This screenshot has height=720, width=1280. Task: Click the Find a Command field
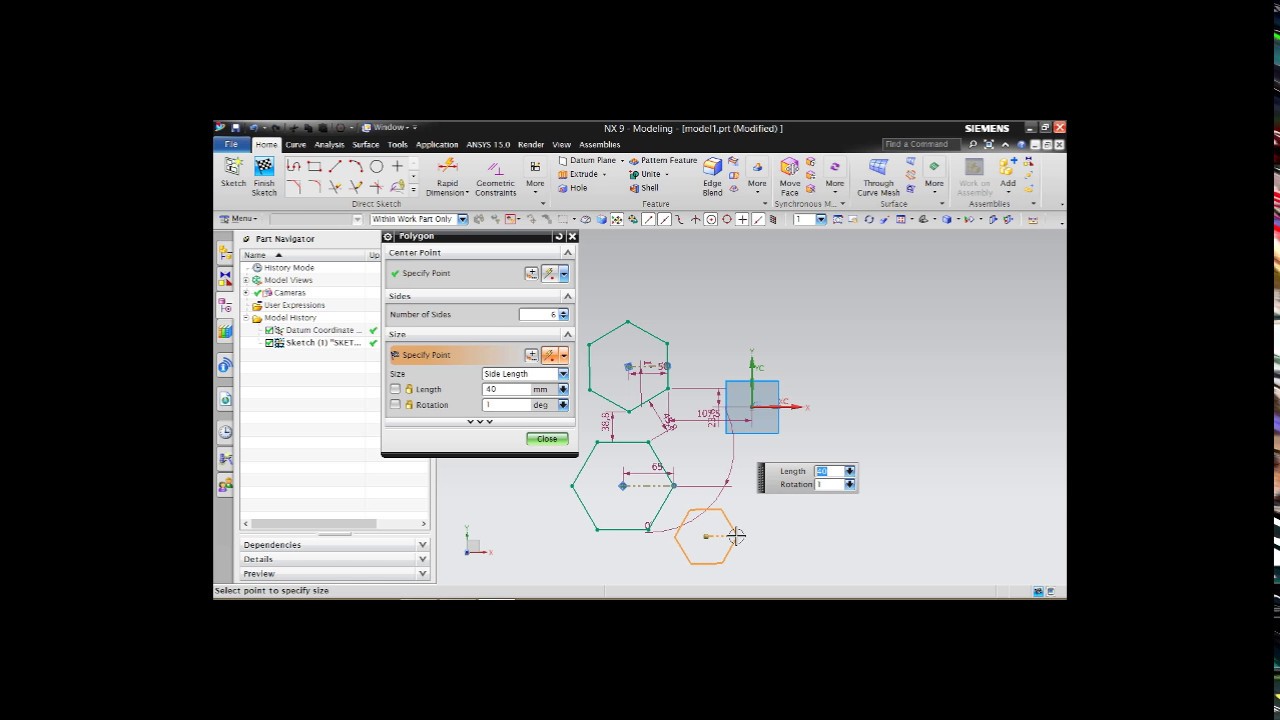(x=923, y=144)
